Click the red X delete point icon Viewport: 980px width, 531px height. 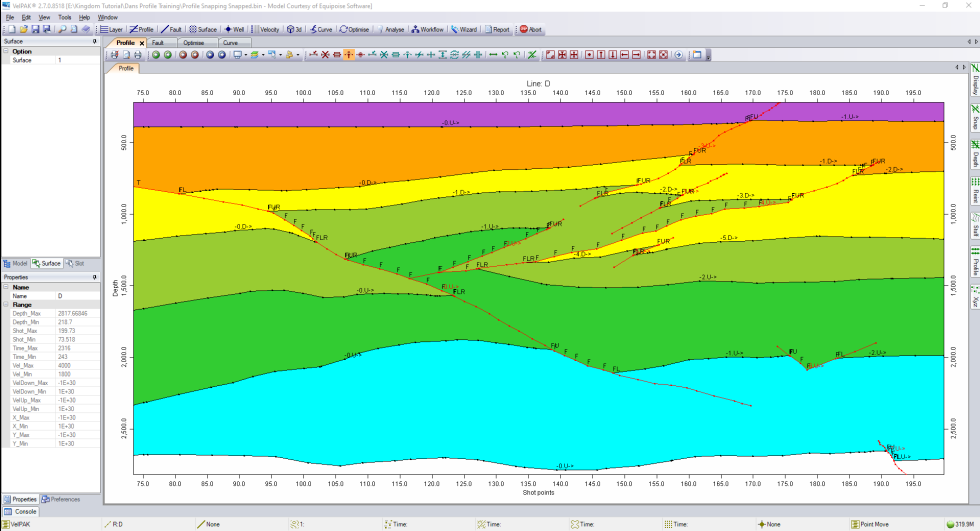(325, 55)
